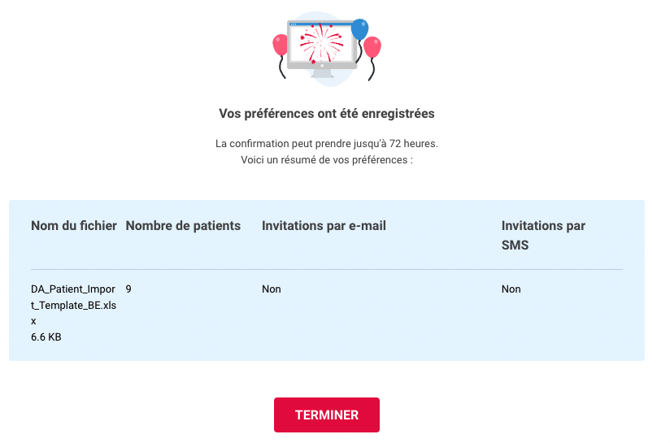This screenshot has height=443, width=670.
Task: Click the heading "Vos préférences ont été enregistrées"
Action: 326,113
